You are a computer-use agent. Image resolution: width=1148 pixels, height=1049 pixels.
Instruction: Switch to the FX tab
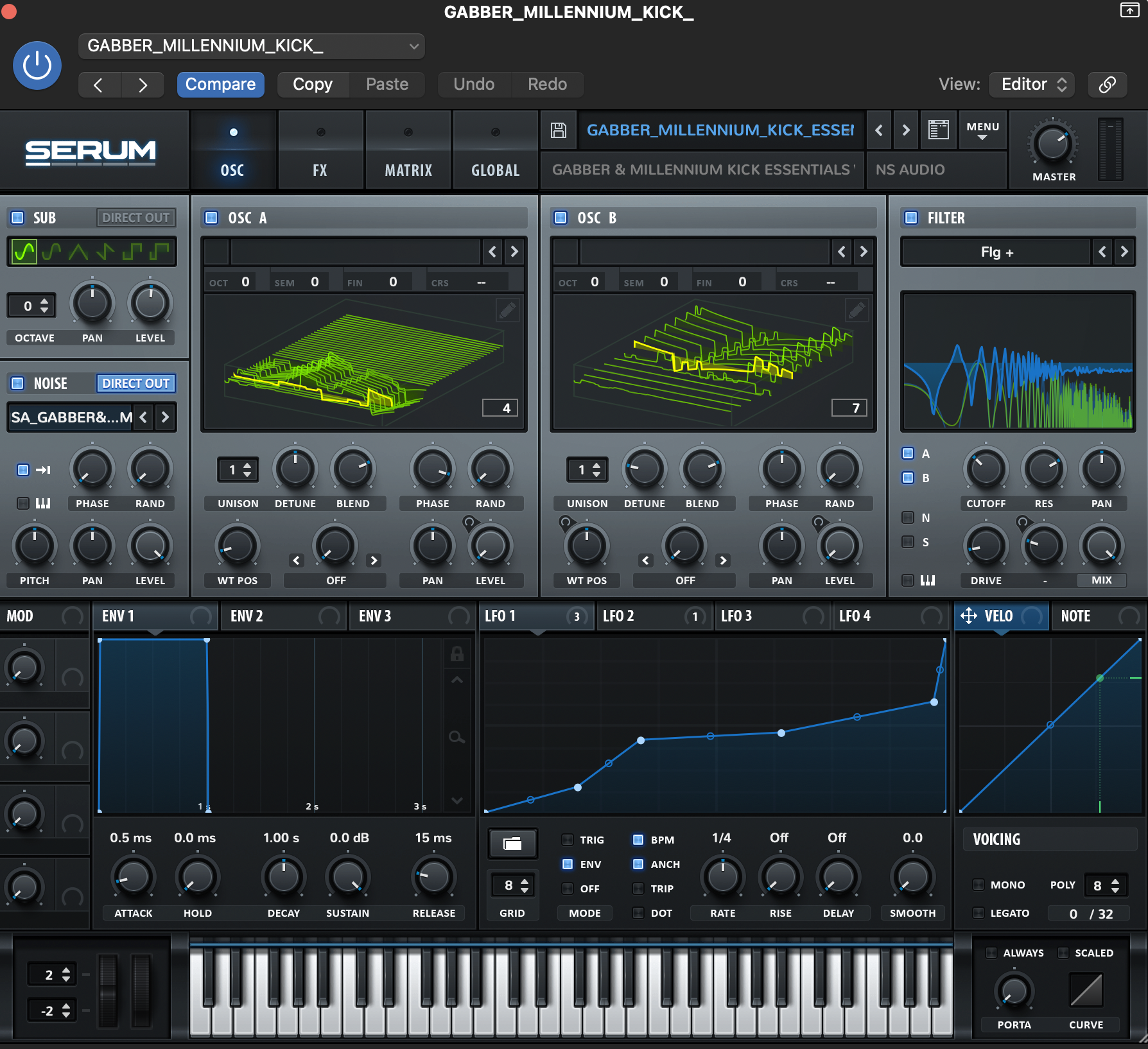[320, 152]
